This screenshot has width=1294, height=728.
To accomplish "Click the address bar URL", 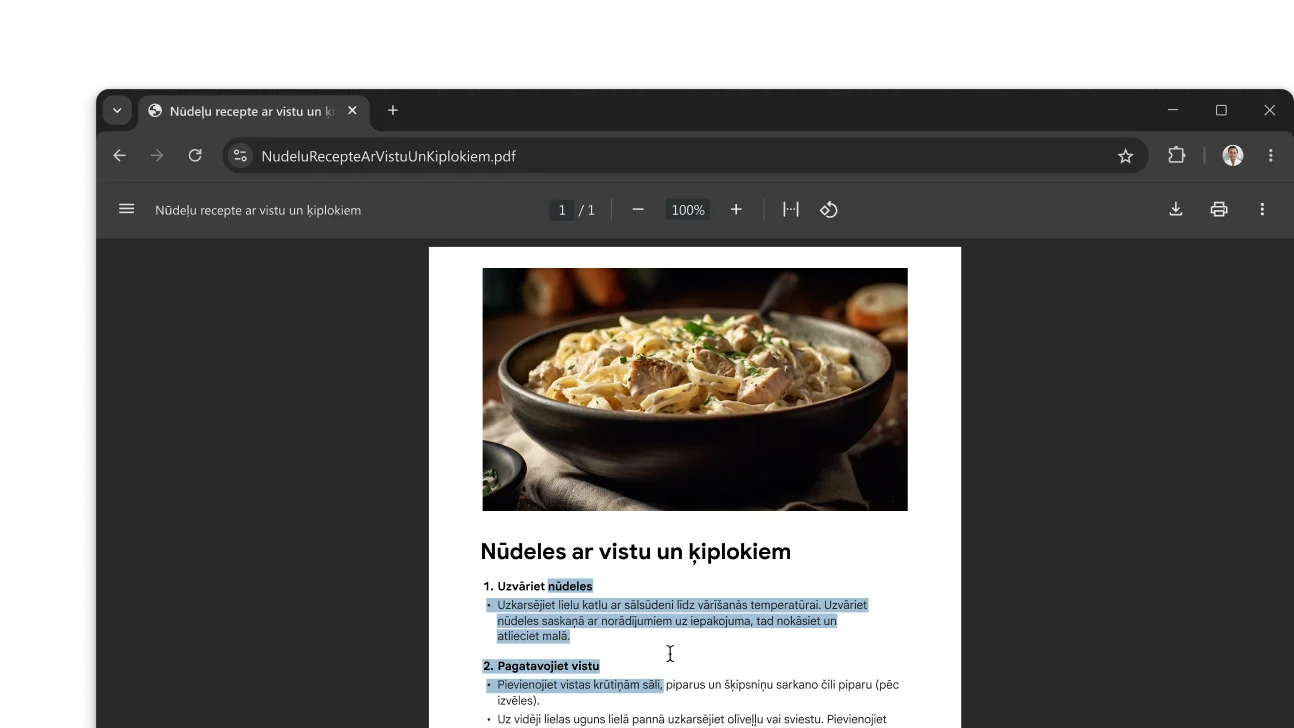I will coord(388,155).
